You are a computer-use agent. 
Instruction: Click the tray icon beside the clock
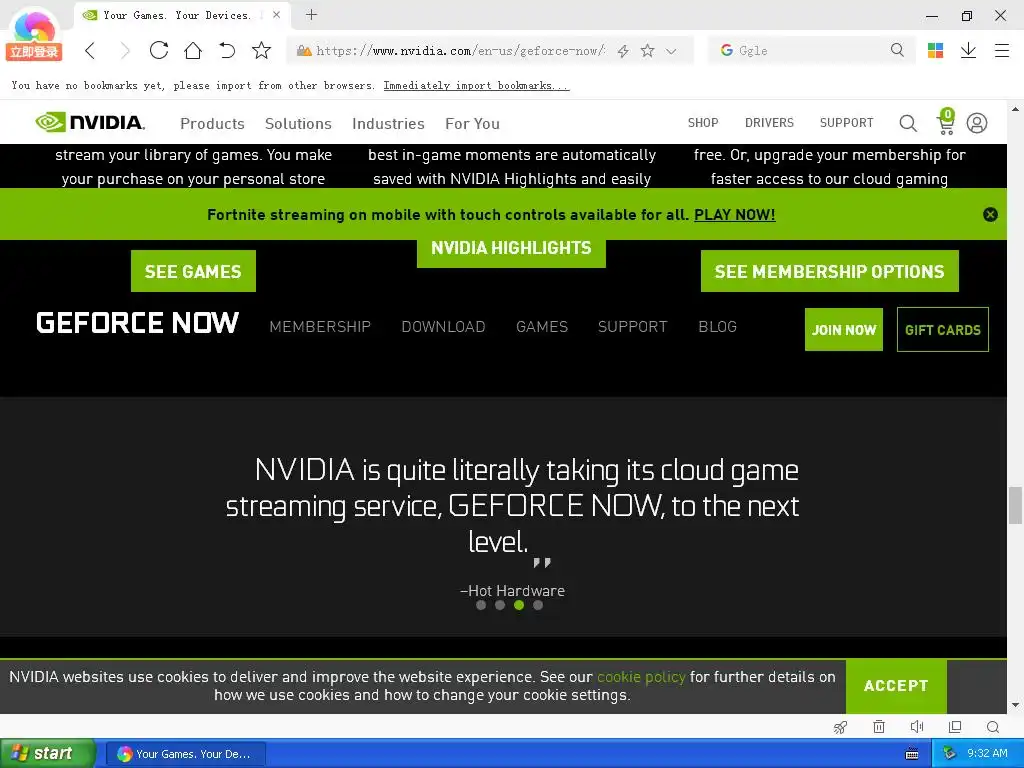[949, 754]
